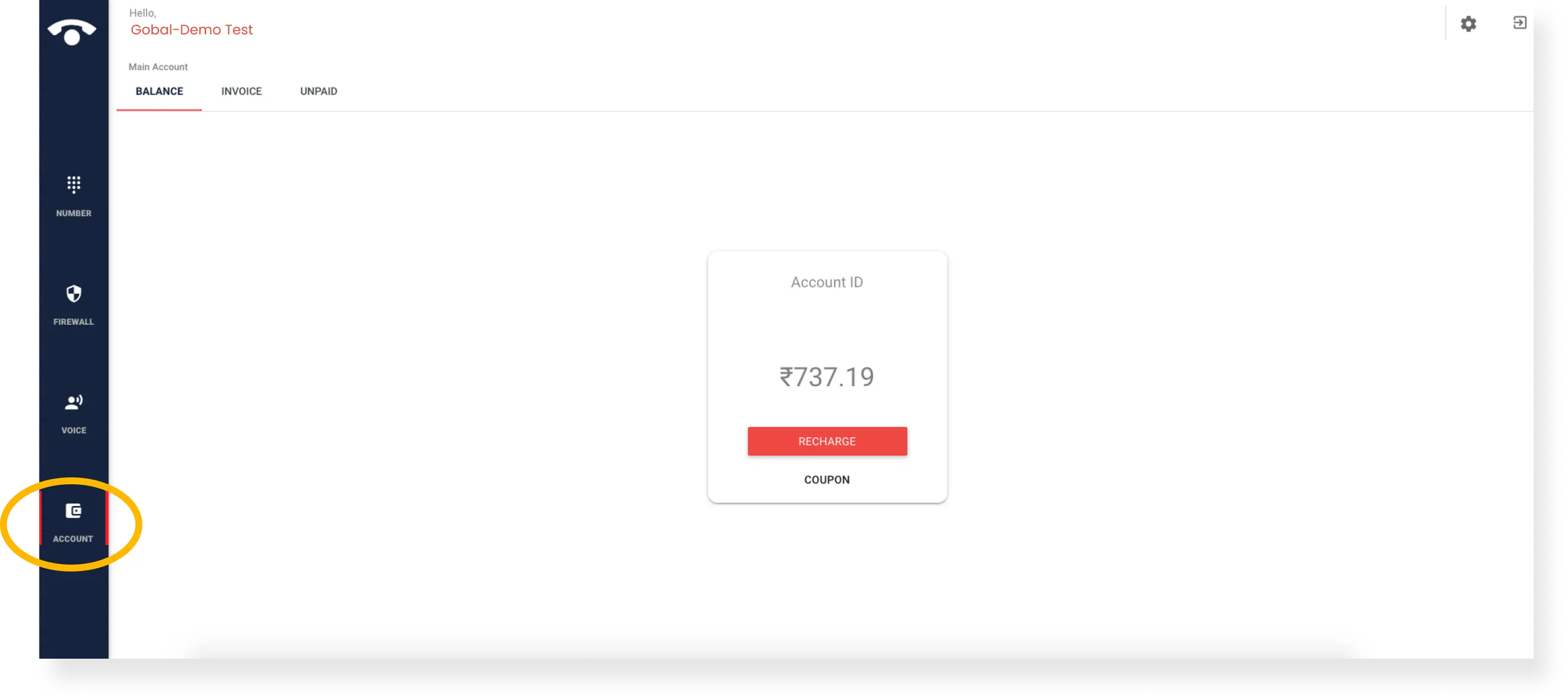Open the Number panel
This screenshot has width=1568, height=700.
point(73,195)
